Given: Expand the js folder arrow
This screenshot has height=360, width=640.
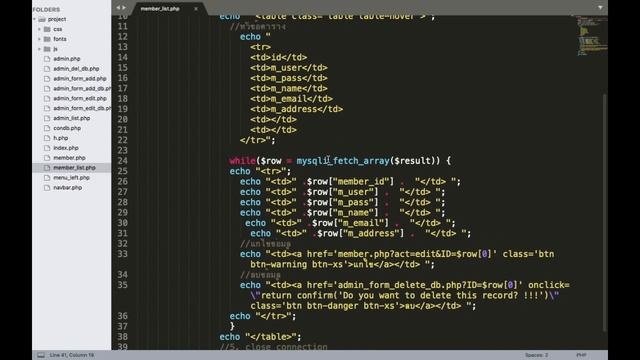Looking at the screenshot, I should pyautogui.click(x=39, y=49).
